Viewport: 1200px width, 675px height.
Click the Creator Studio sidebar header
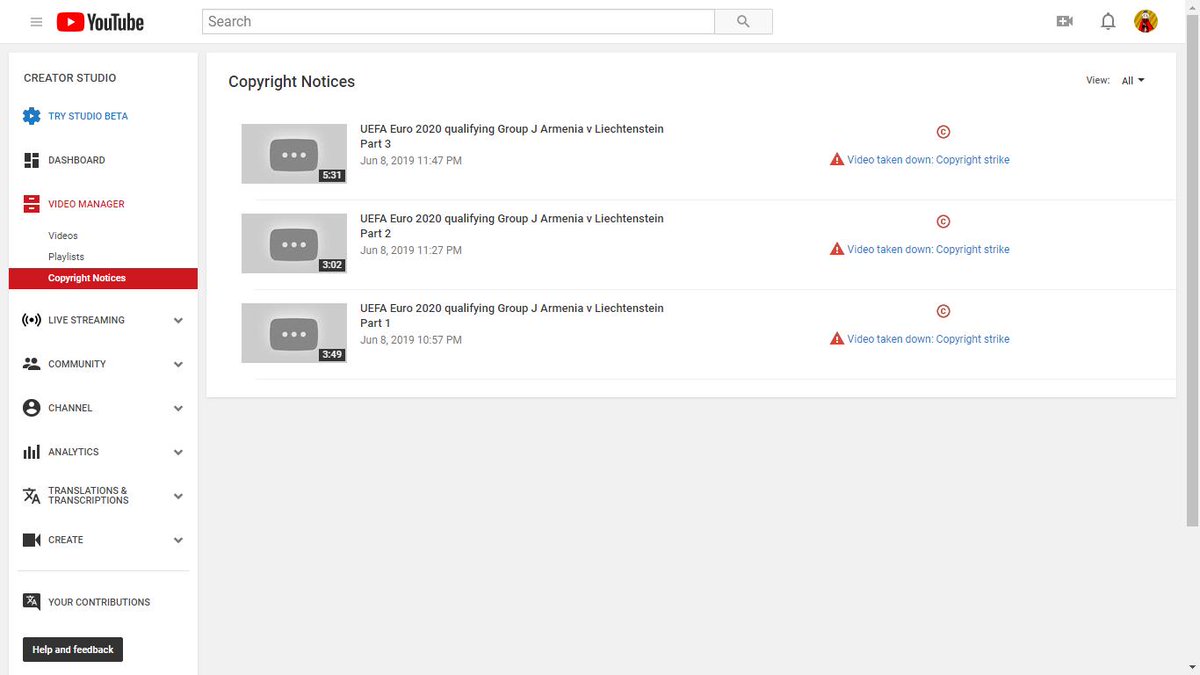tap(70, 78)
